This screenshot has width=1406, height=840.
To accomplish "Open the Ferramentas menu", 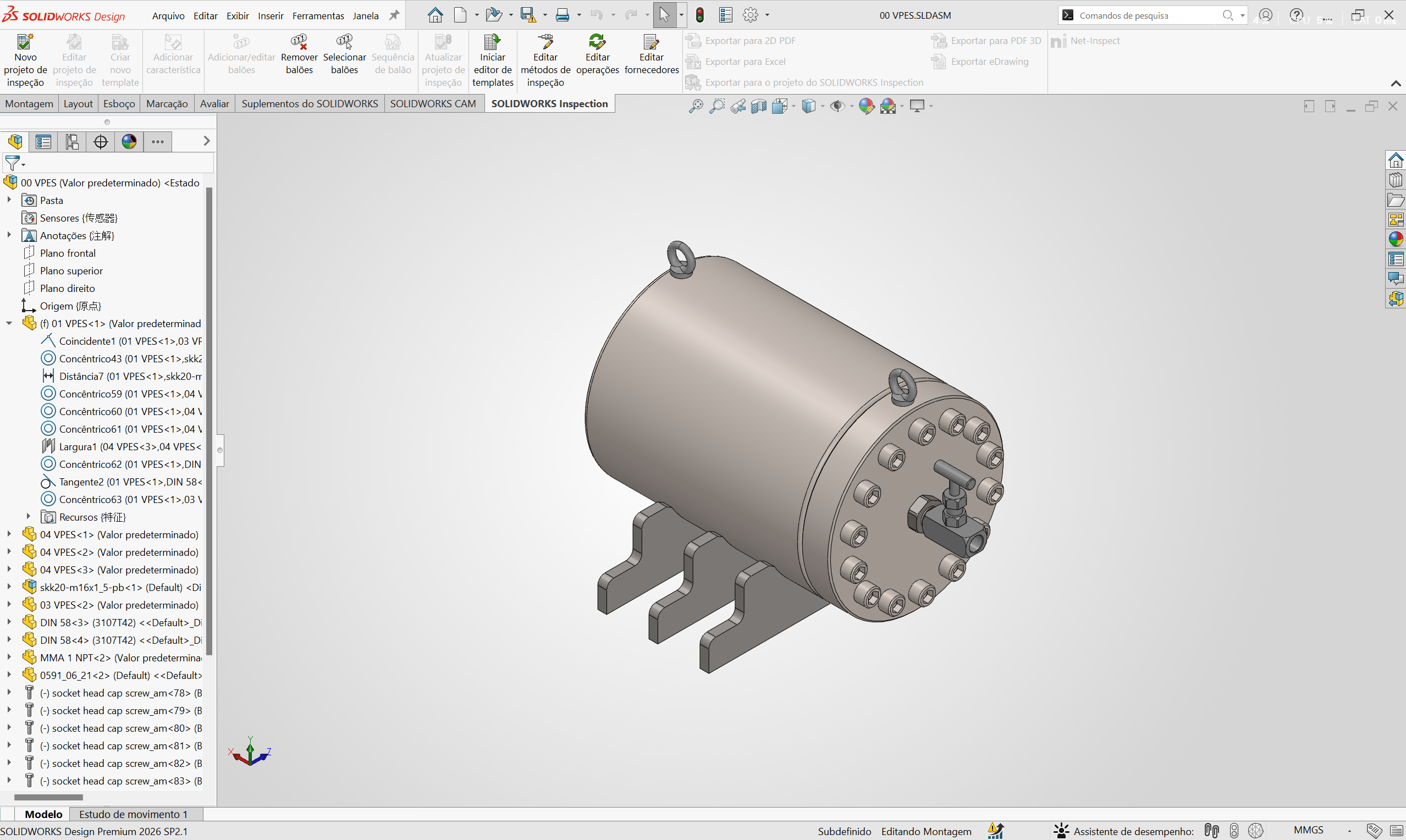I will [x=318, y=16].
